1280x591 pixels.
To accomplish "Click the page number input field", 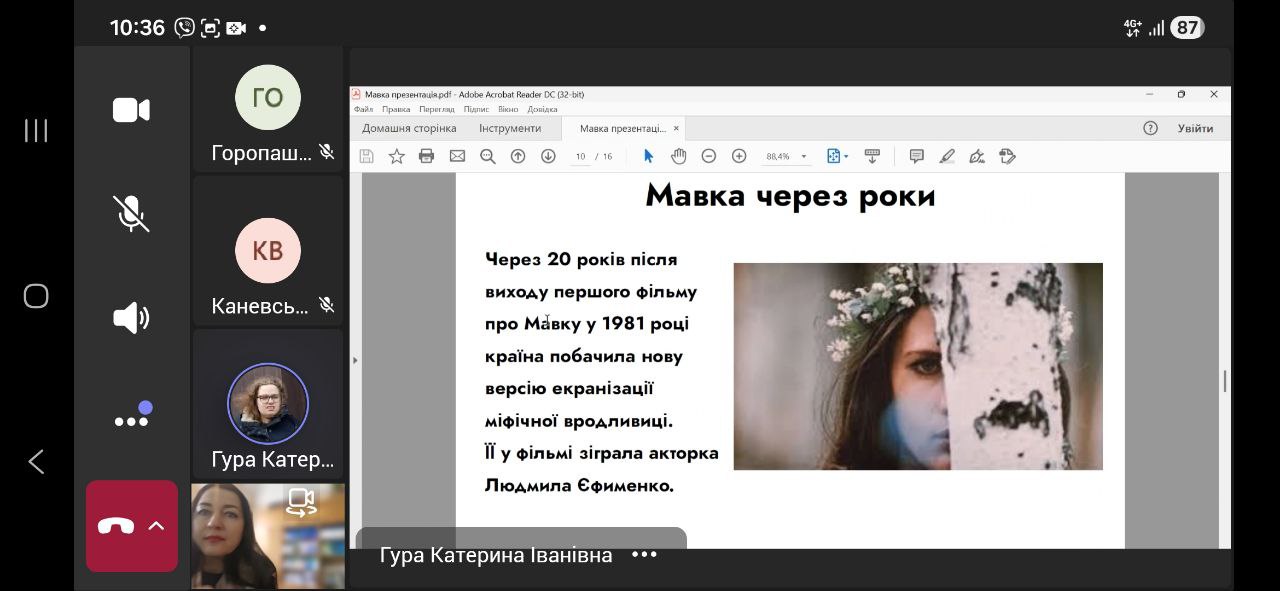I will click(580, 157).
